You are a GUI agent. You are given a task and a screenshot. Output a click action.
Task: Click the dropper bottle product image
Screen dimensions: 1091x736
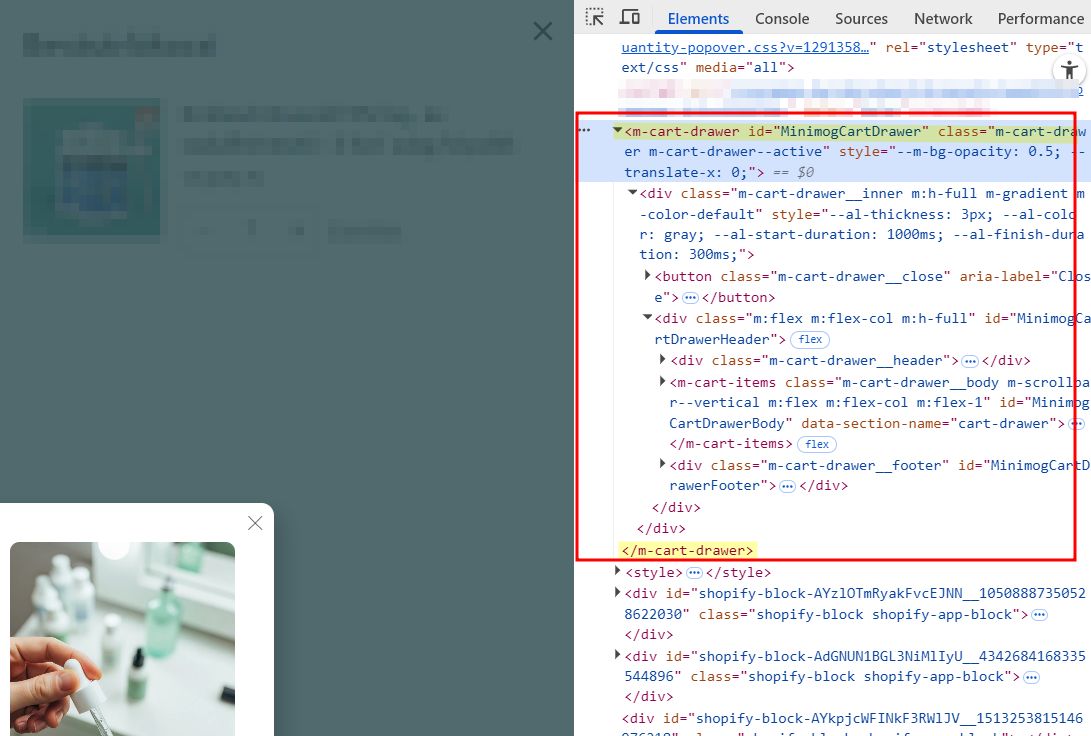(x=122, y=638)
